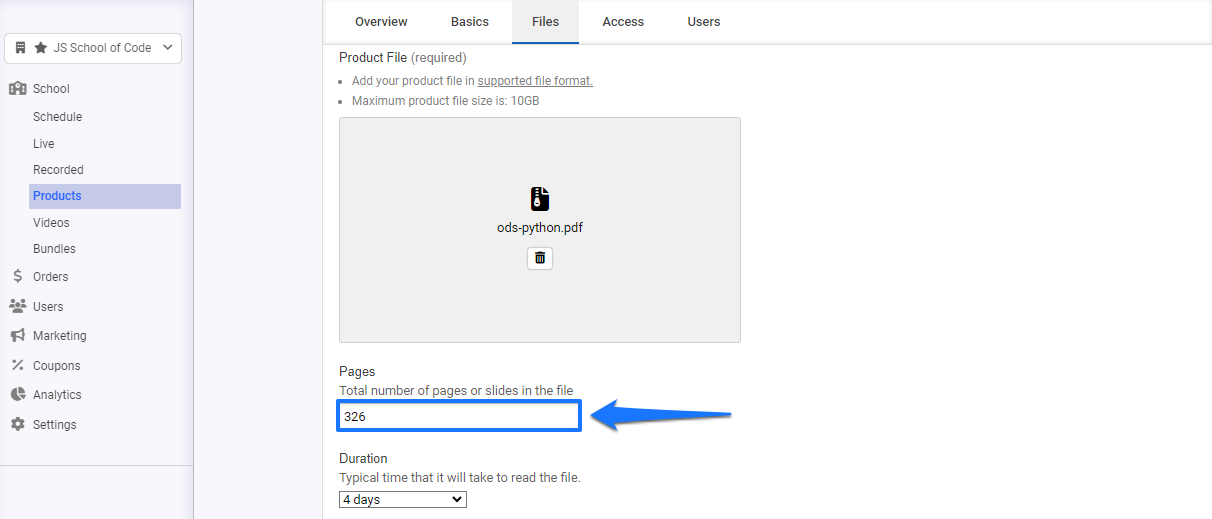
Task: Open the Users sidebar menu item
Action: coord(48,306)
